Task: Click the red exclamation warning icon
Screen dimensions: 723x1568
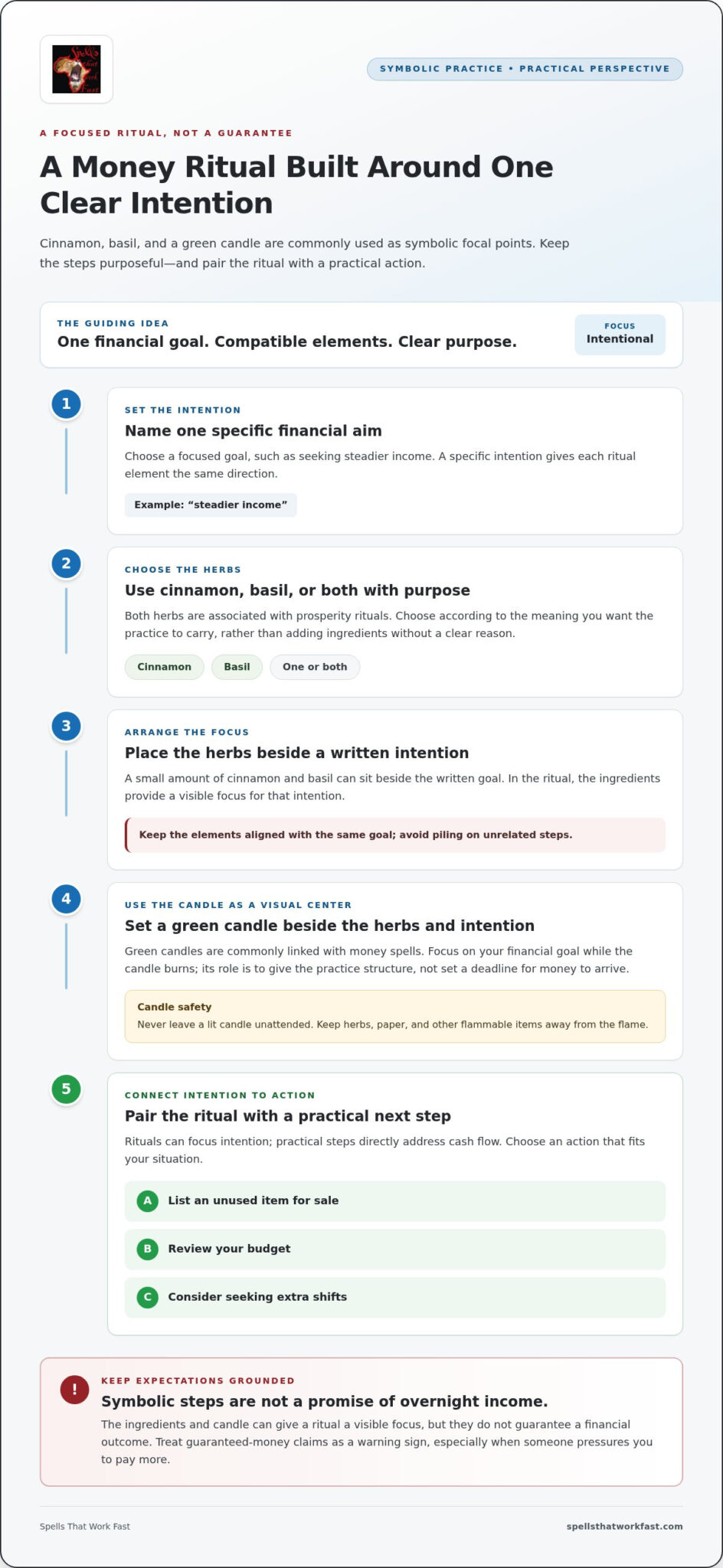Action: (x=74, y=1390)
